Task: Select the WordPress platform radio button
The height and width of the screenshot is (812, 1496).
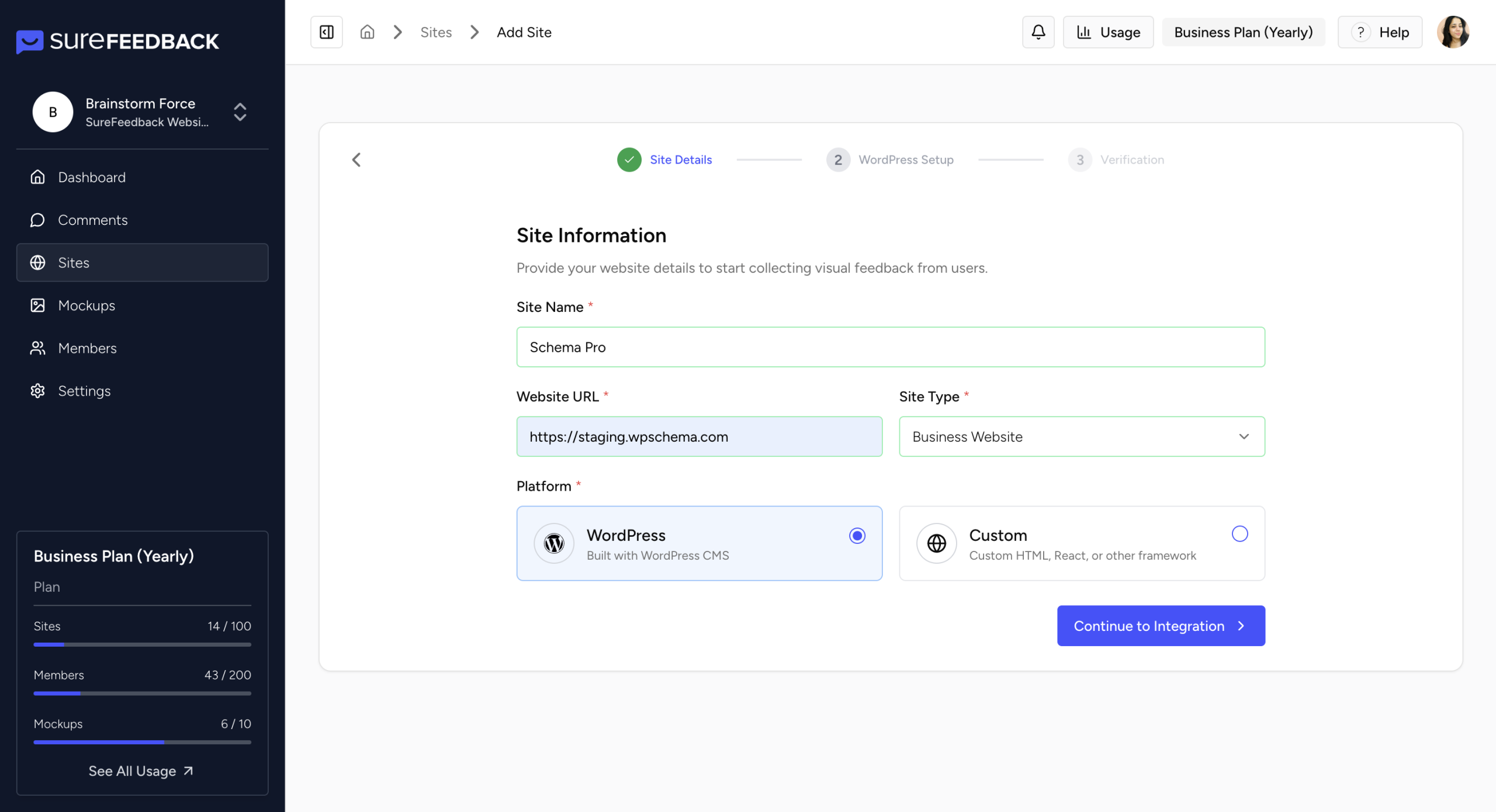Action: (x=857, y=536)
